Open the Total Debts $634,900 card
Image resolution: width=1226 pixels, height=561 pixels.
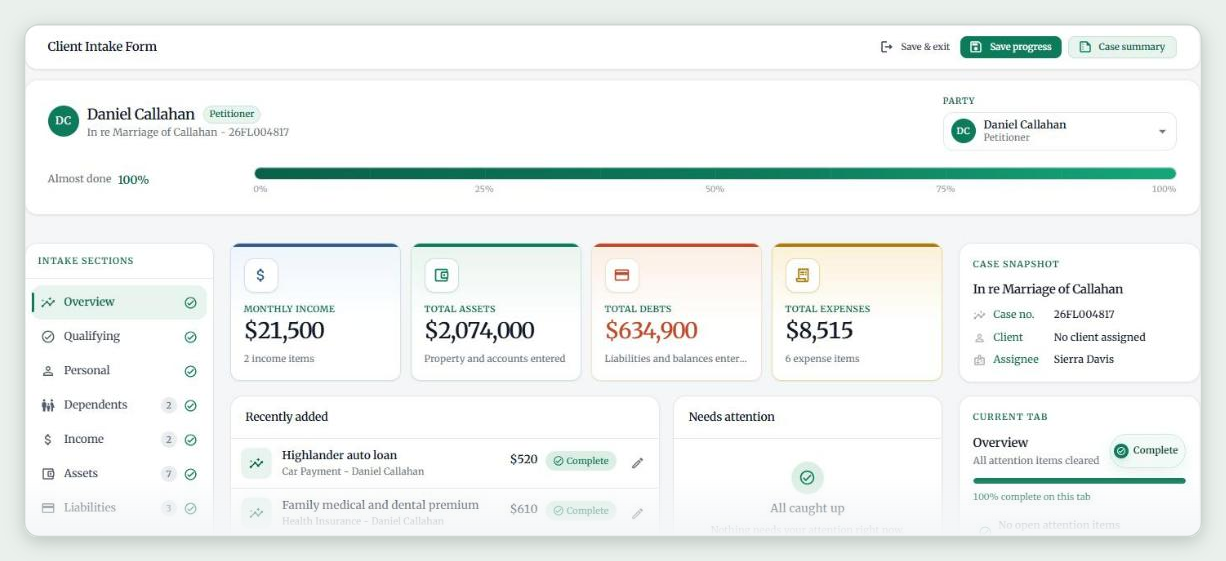(676, 312)
